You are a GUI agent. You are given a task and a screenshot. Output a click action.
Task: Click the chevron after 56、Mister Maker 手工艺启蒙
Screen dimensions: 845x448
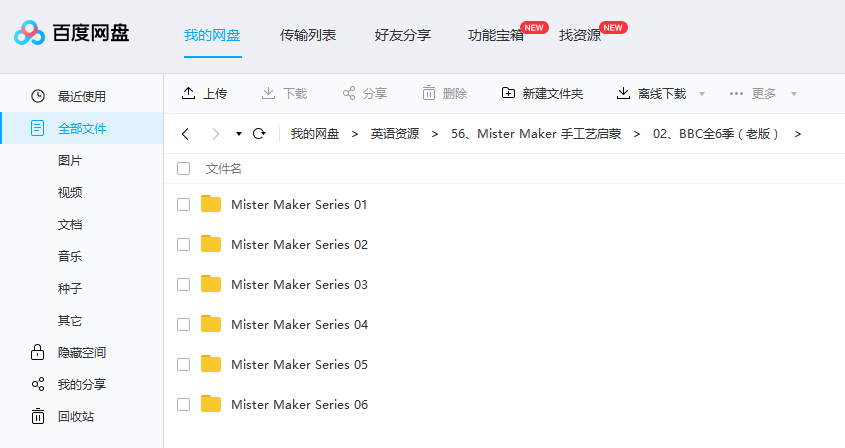click(x=636, y=134)
